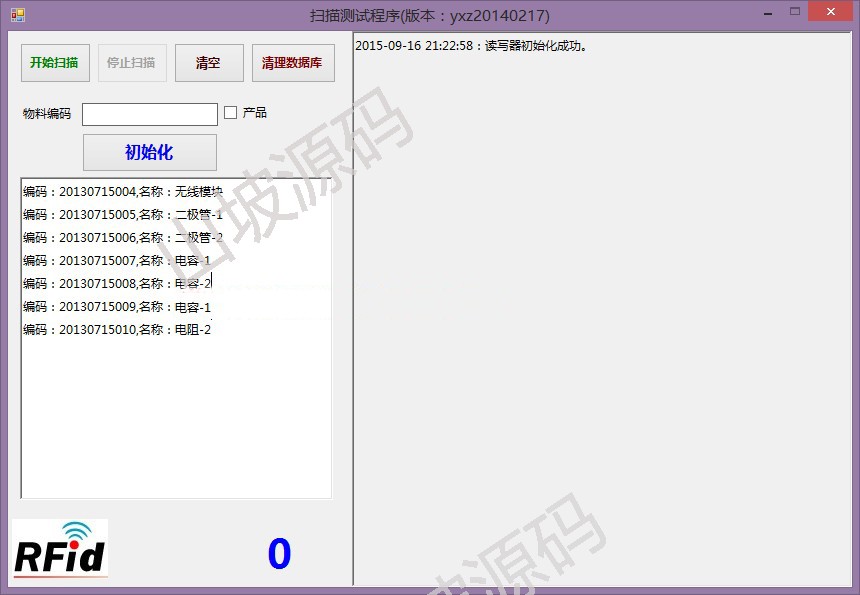The height and width of the screenshot is (595, 860).
Task: Close the scan test program window
Action: click(832, 12)
